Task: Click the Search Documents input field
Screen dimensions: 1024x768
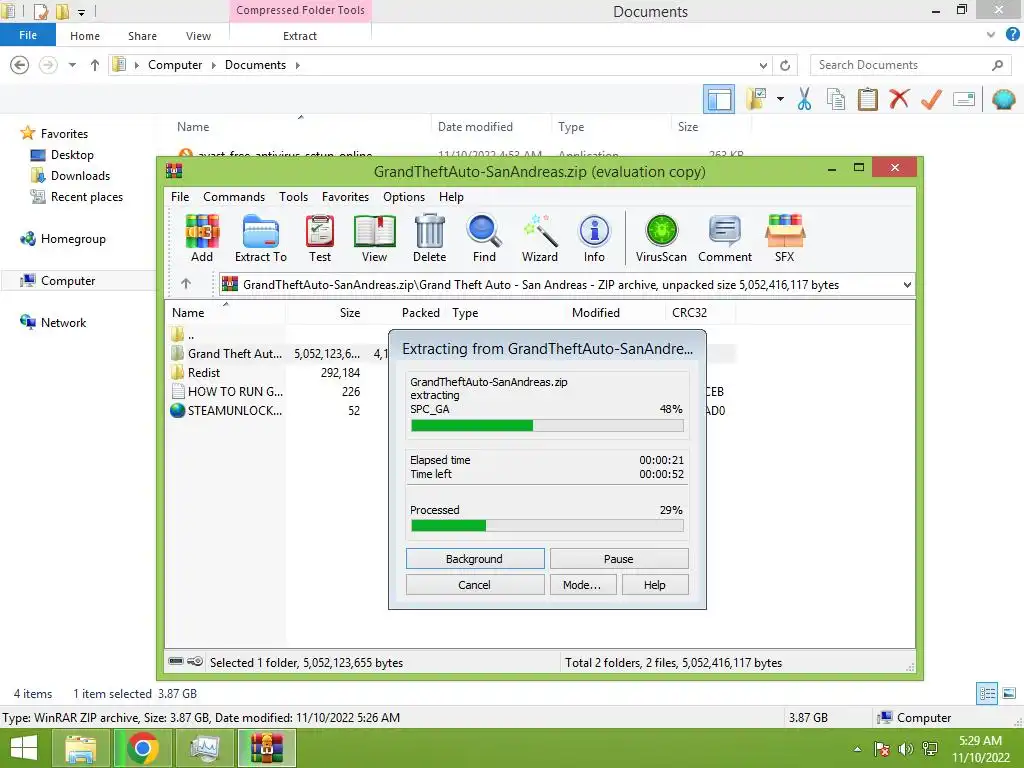Action: tap(910, 65)
